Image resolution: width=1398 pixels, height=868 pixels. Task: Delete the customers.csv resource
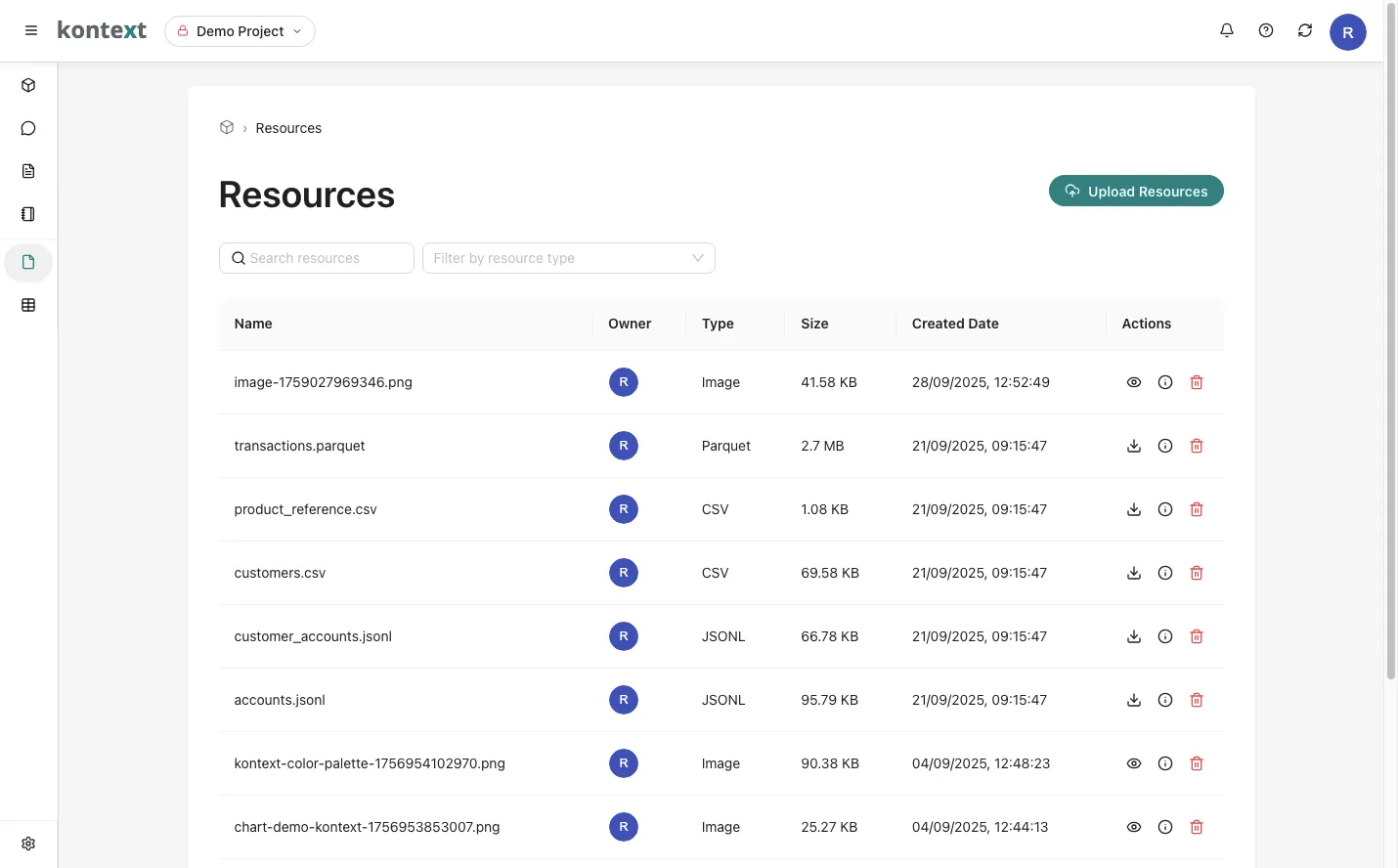1197,573
